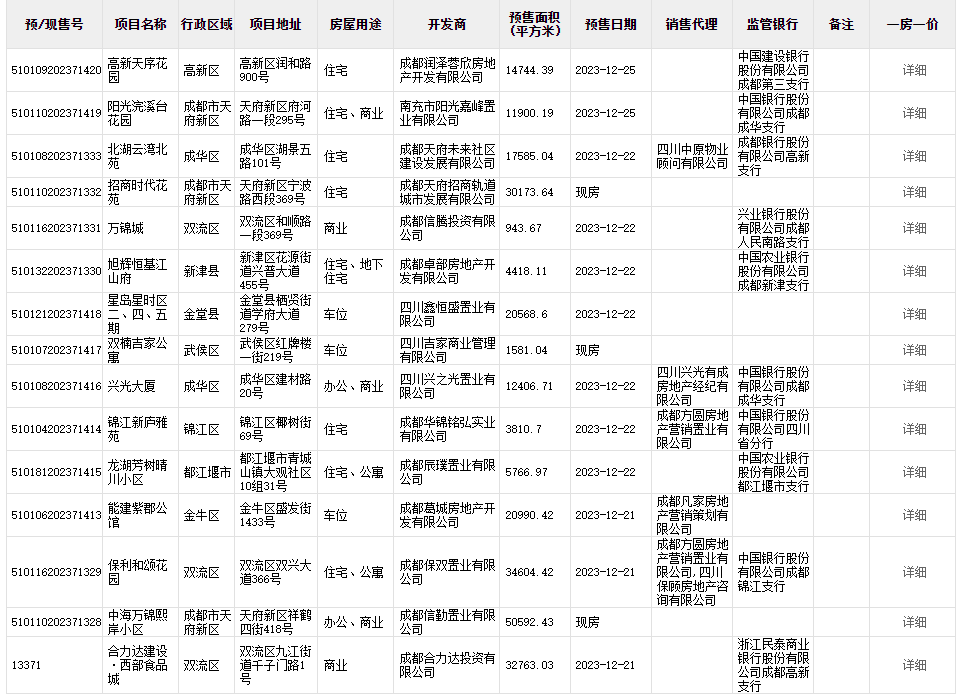Select presale number 510181202371415
This screenshot has width=959, height=698.
(x=56, y=472)
